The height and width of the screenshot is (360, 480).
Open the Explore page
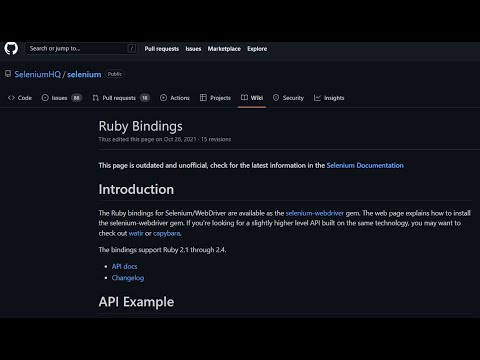coord(257,49)
